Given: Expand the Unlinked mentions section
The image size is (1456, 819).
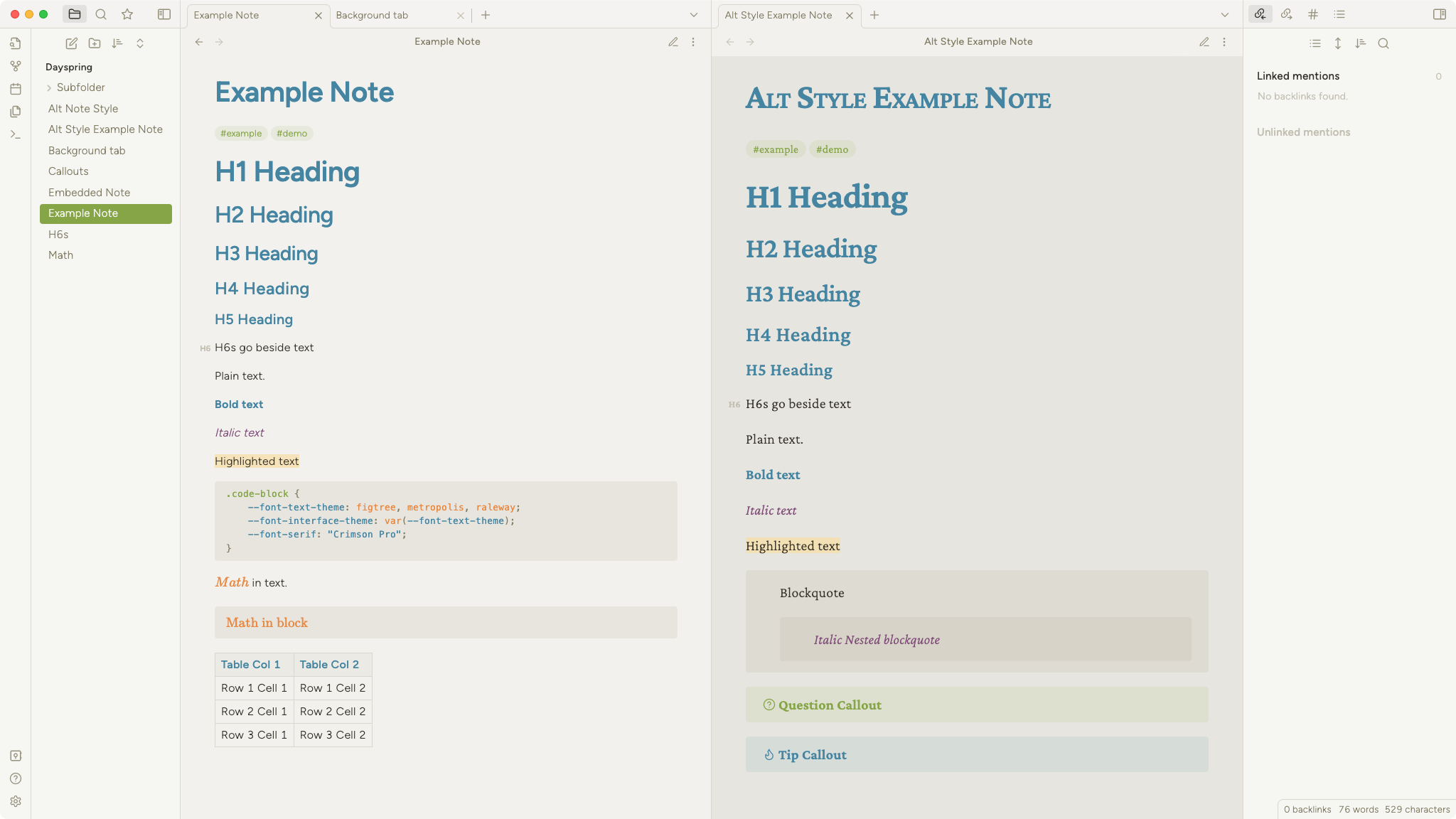Looking at the screenshot, I should [x=1303, y=132].
